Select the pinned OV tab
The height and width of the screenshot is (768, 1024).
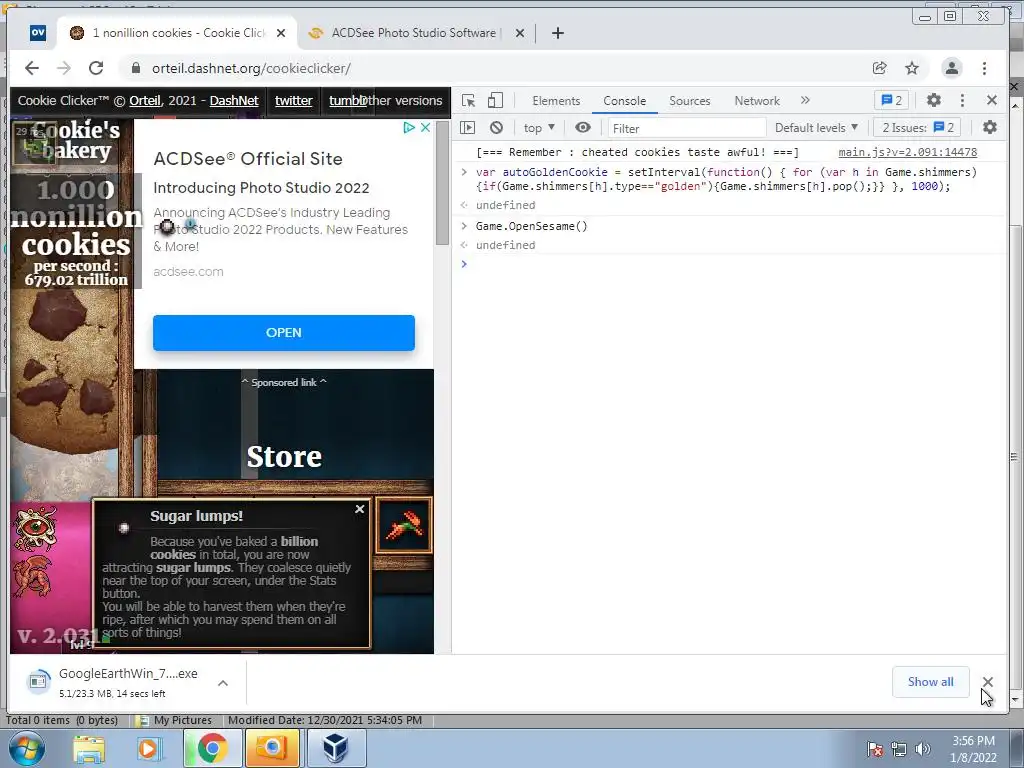click(38, 33)
